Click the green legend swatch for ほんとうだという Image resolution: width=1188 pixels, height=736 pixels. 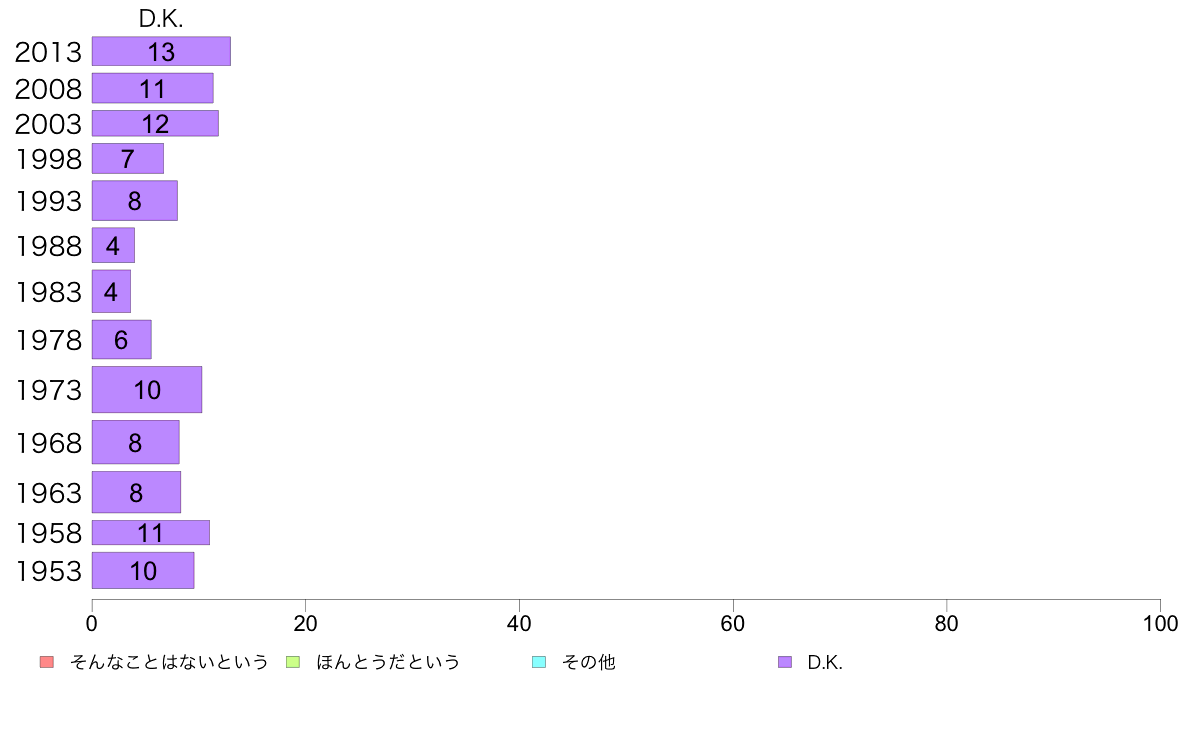pyautogui.click(x=293, y=662)
